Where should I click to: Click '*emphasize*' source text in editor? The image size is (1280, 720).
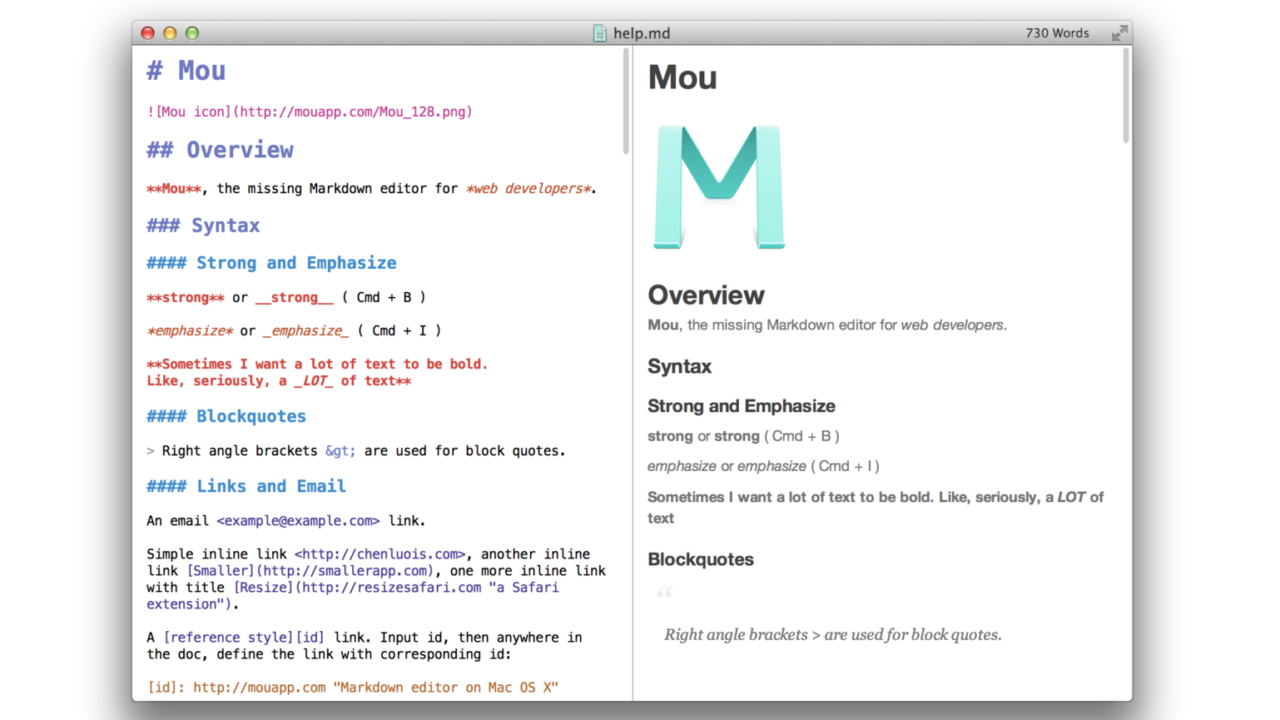click(x=189, y=331)
